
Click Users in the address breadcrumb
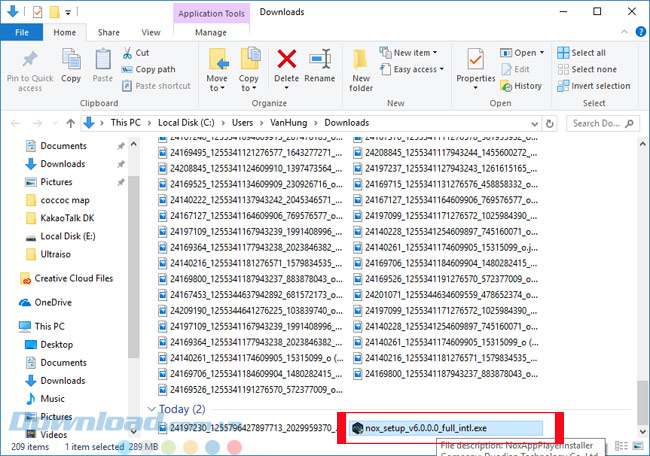pos(242,123)
